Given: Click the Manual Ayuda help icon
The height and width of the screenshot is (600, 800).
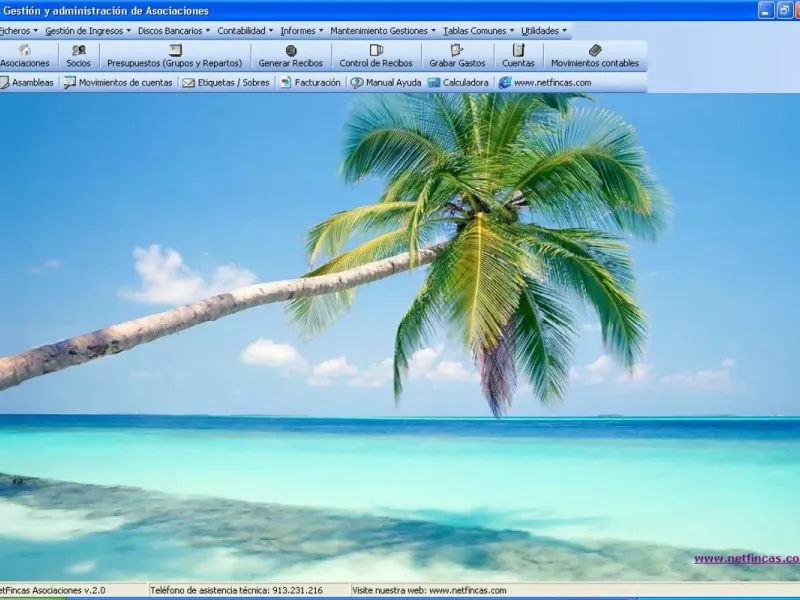Looking at the screenshot, I should 357,83.
